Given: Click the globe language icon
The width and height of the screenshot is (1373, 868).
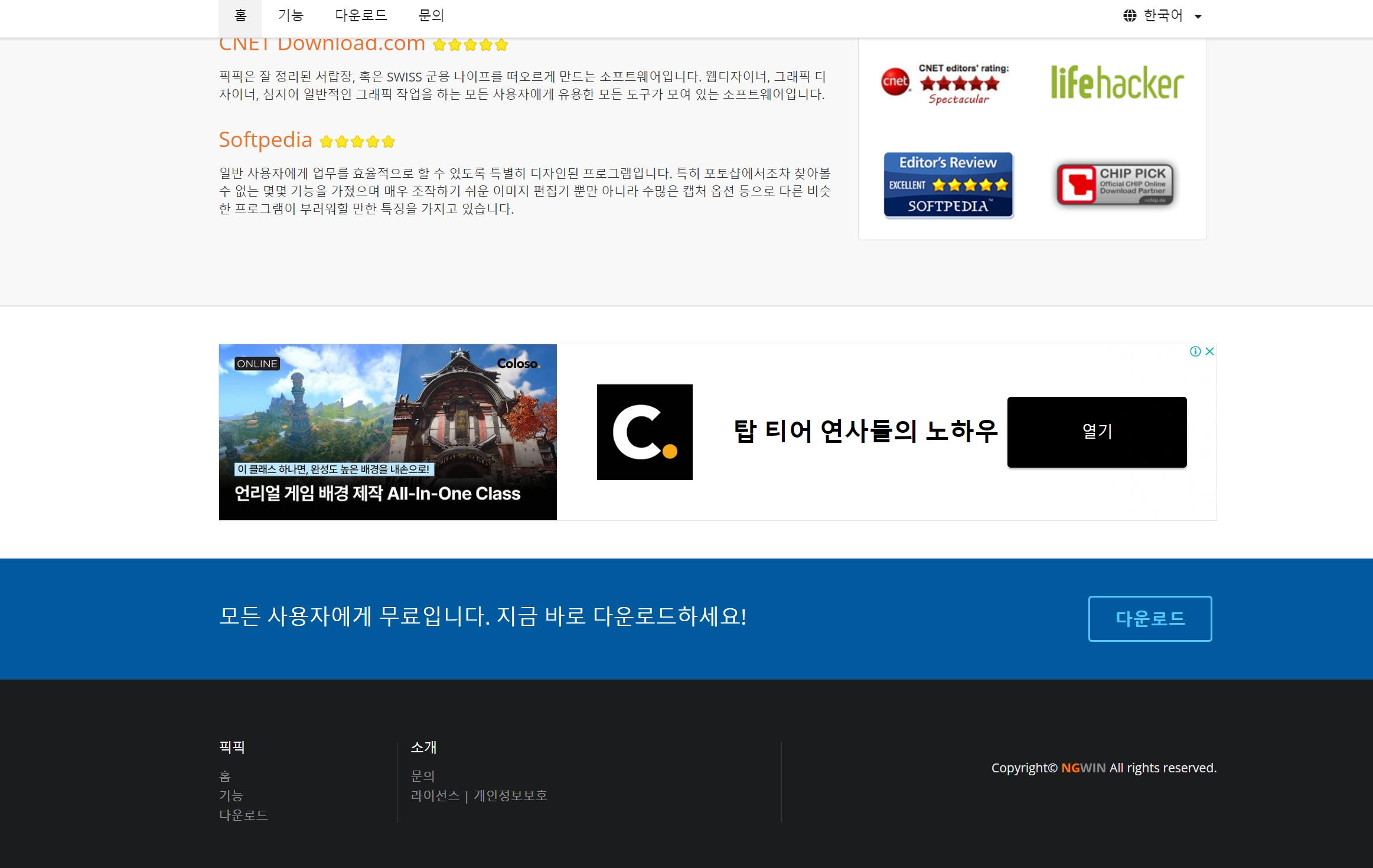Looking at the screenshot, I should (1129, 16).
